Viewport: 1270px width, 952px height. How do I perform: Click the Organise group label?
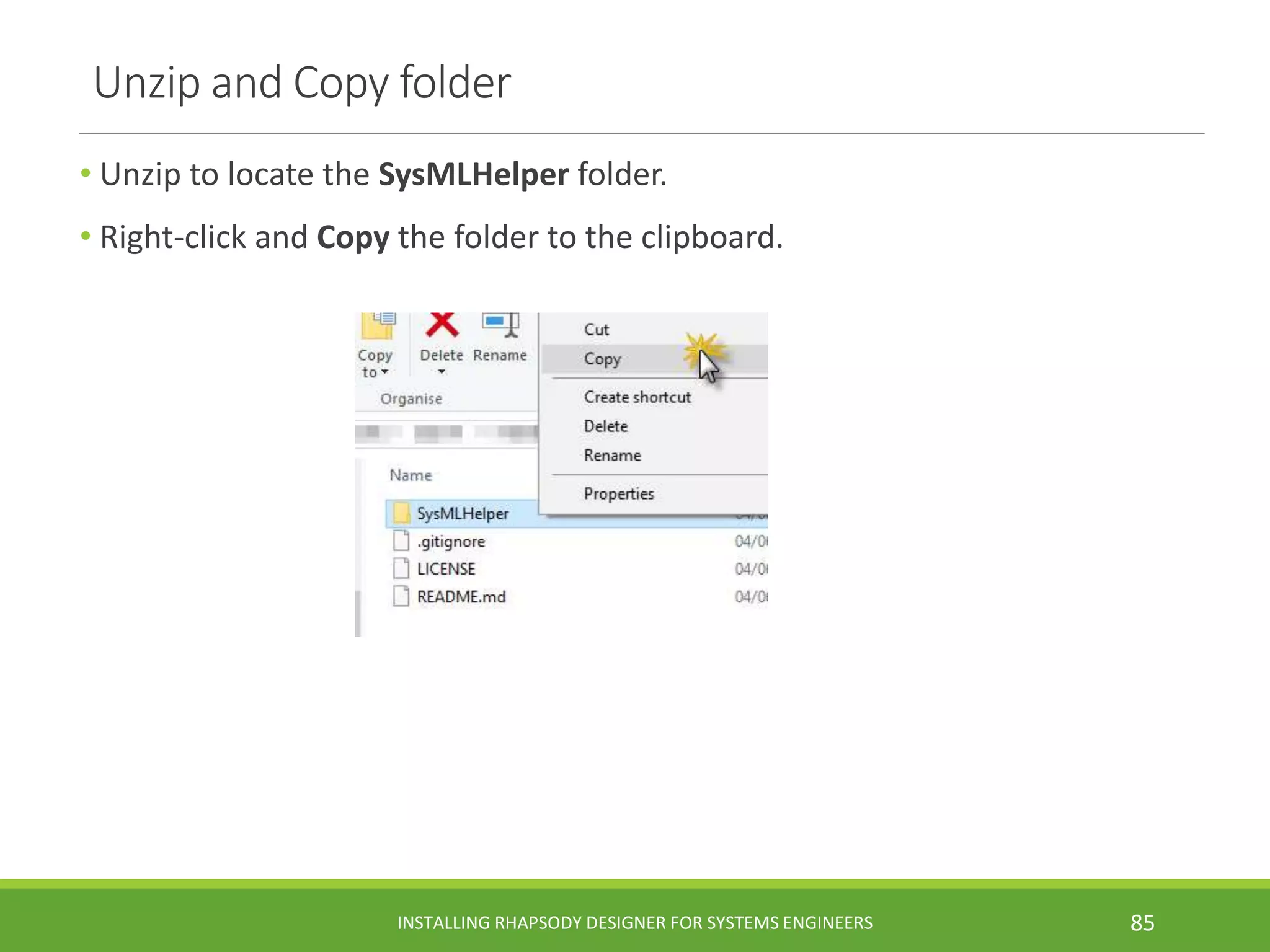coord(411,399)
